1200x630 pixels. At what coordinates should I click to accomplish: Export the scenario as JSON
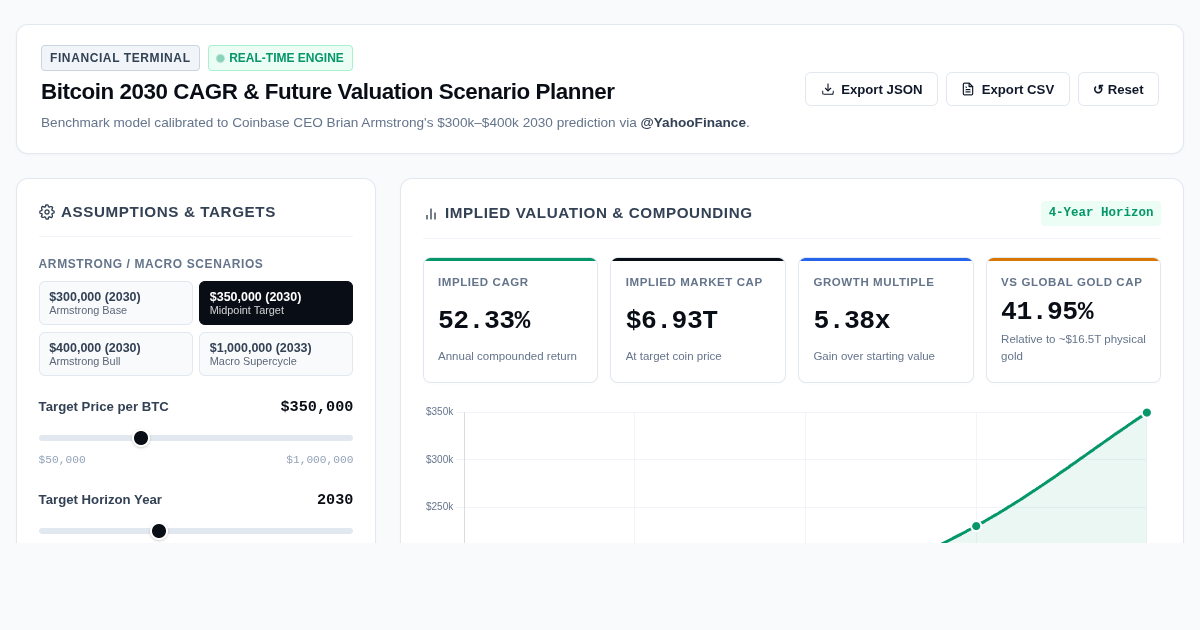pyautogui.click(x=871, y=89)
